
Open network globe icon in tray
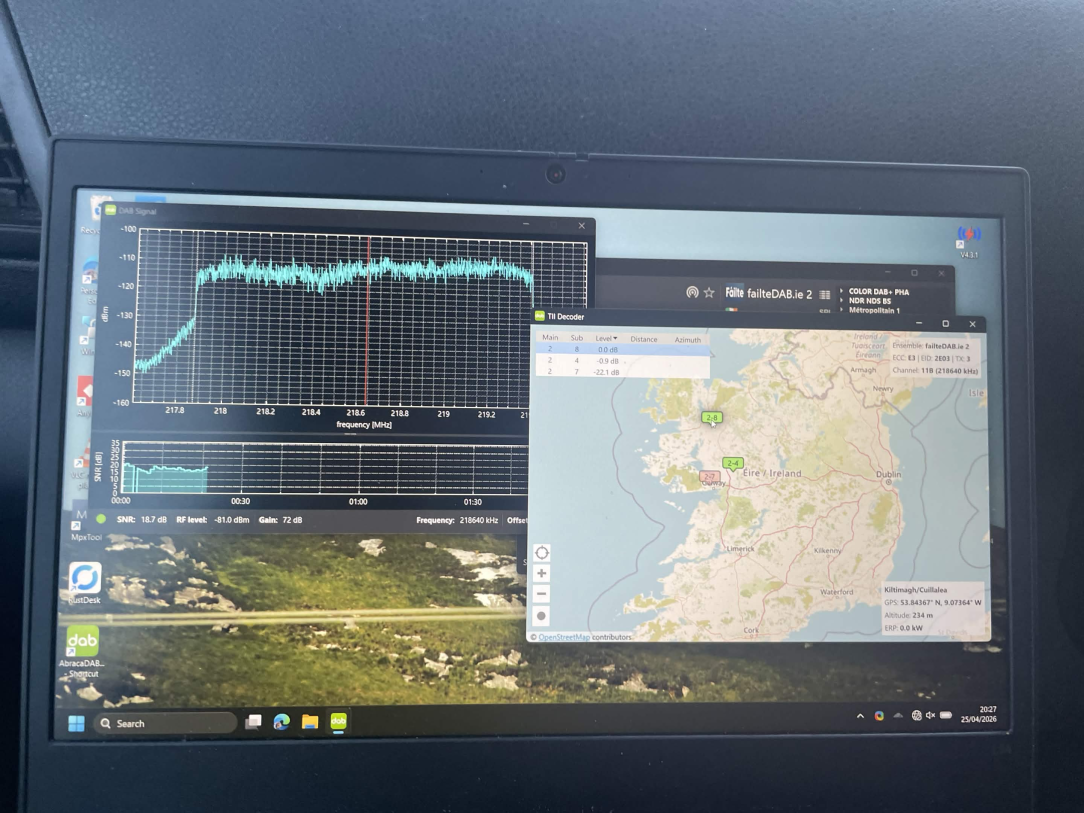pyautogui.click(x=916, y=716)
